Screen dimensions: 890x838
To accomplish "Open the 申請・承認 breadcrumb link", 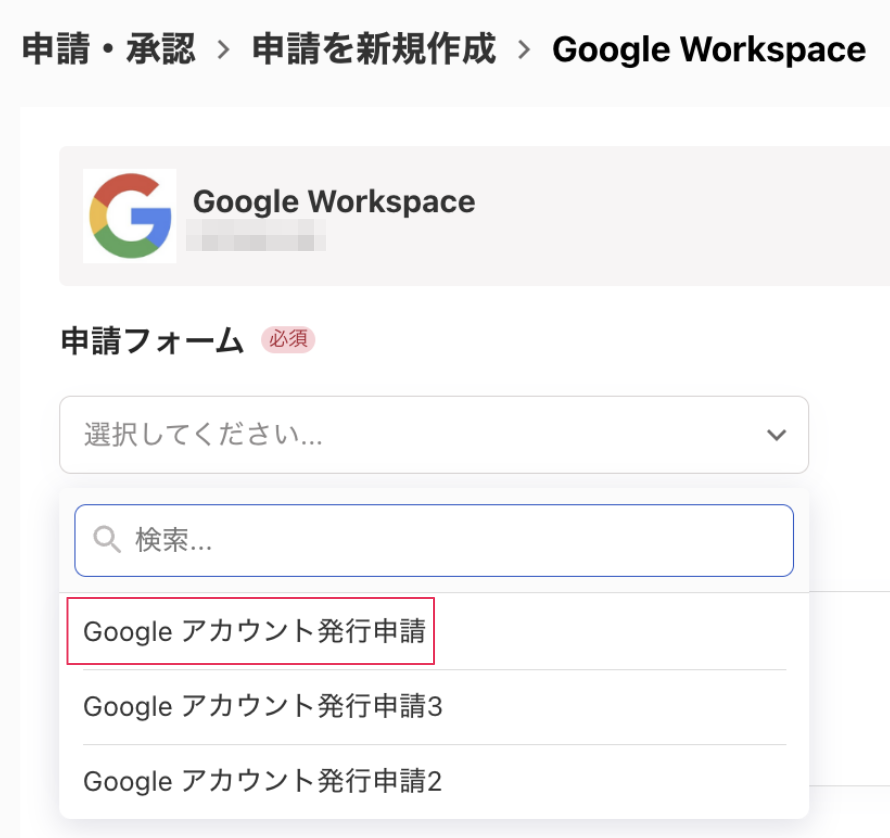I will pos(109,49).
